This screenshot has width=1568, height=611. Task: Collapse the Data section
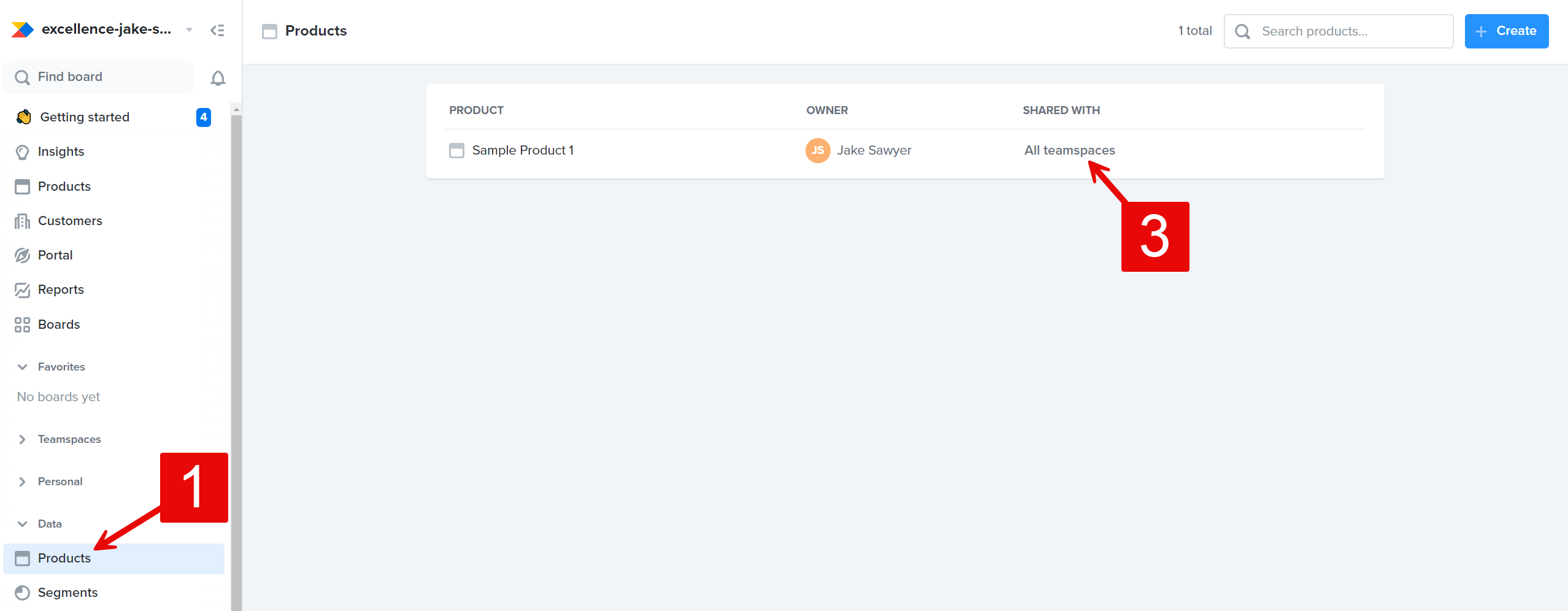[x=22, y=523]
